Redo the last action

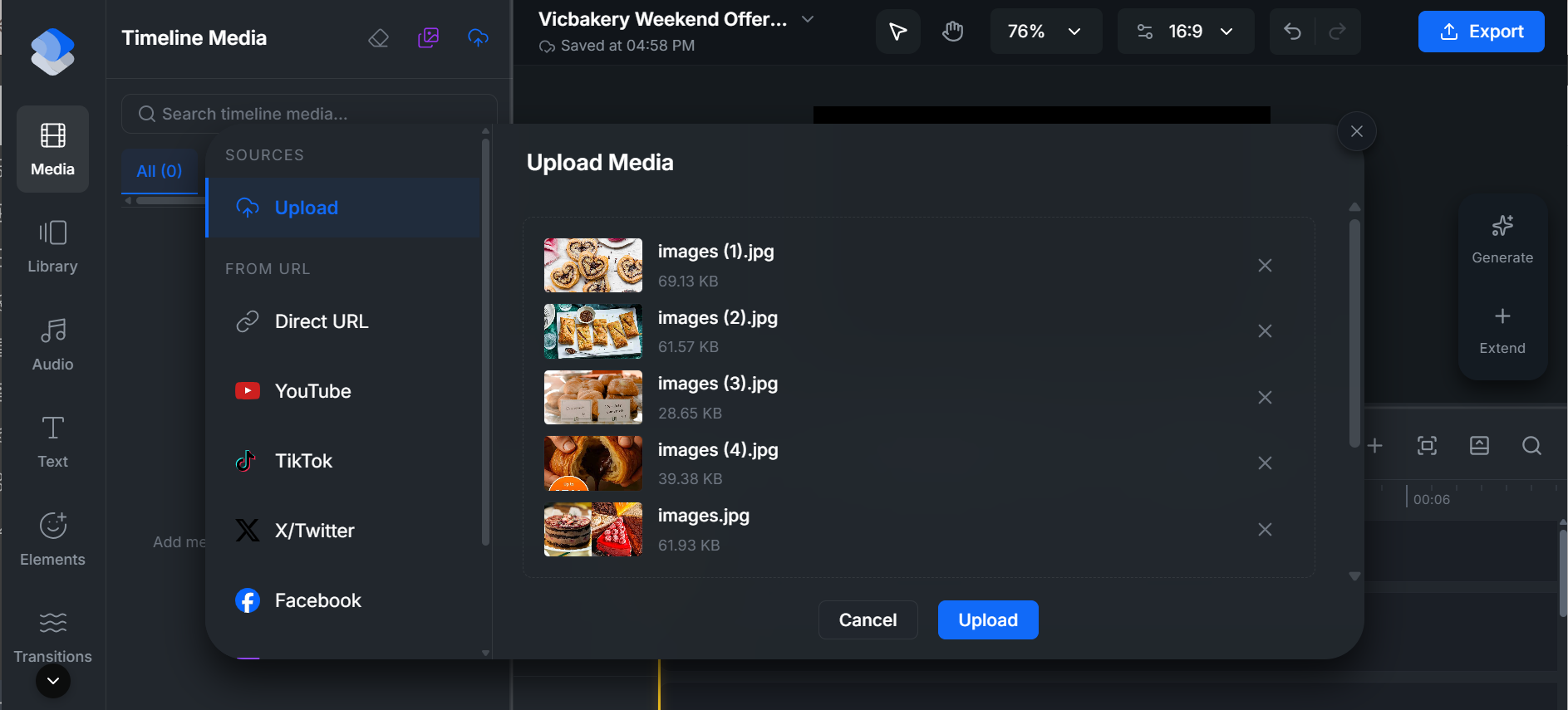click(1337, 32)
